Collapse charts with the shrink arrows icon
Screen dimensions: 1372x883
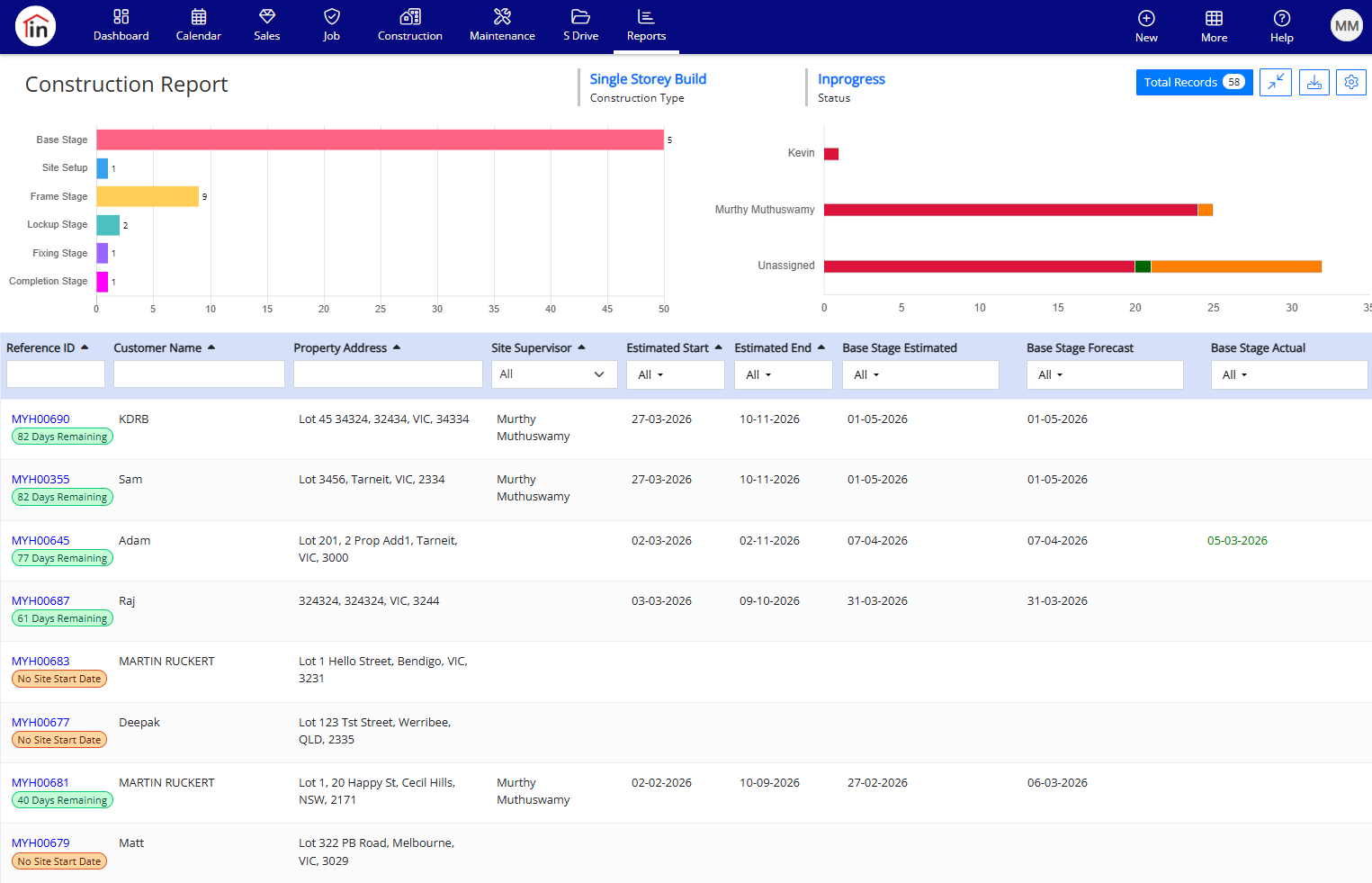[1276, 82]
